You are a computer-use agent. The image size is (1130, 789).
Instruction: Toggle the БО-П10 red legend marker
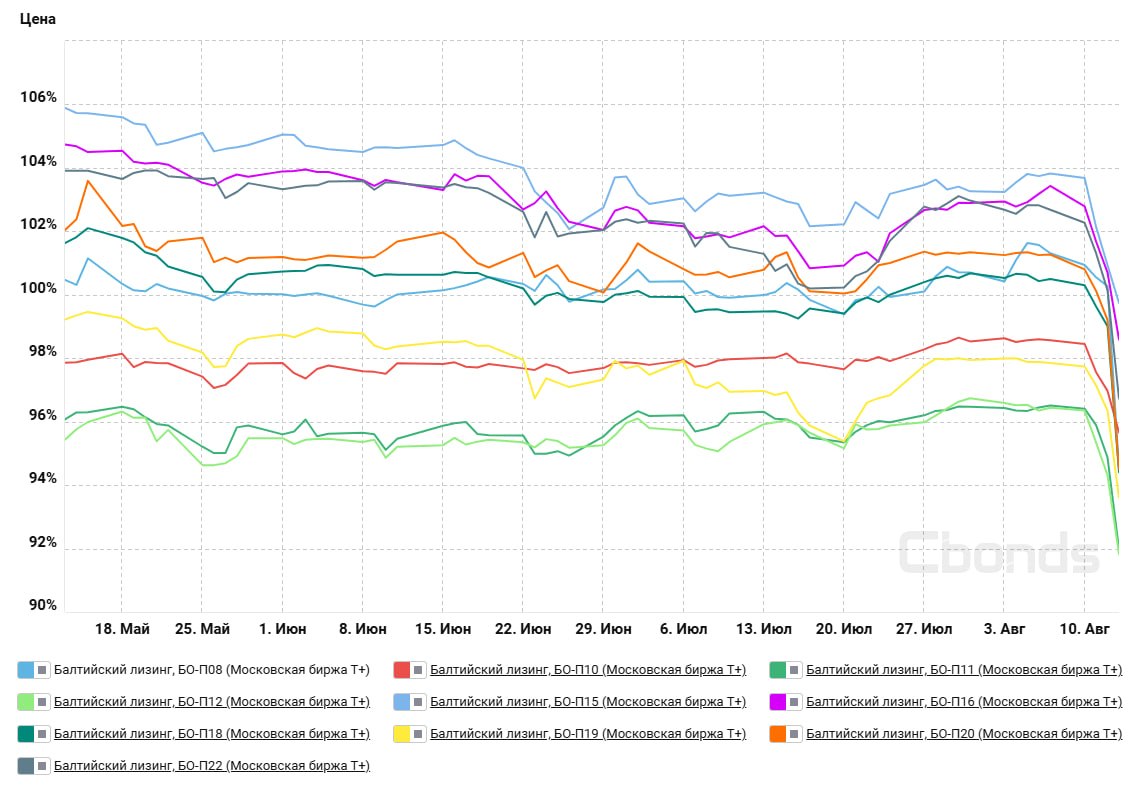(x=409, y=670)
